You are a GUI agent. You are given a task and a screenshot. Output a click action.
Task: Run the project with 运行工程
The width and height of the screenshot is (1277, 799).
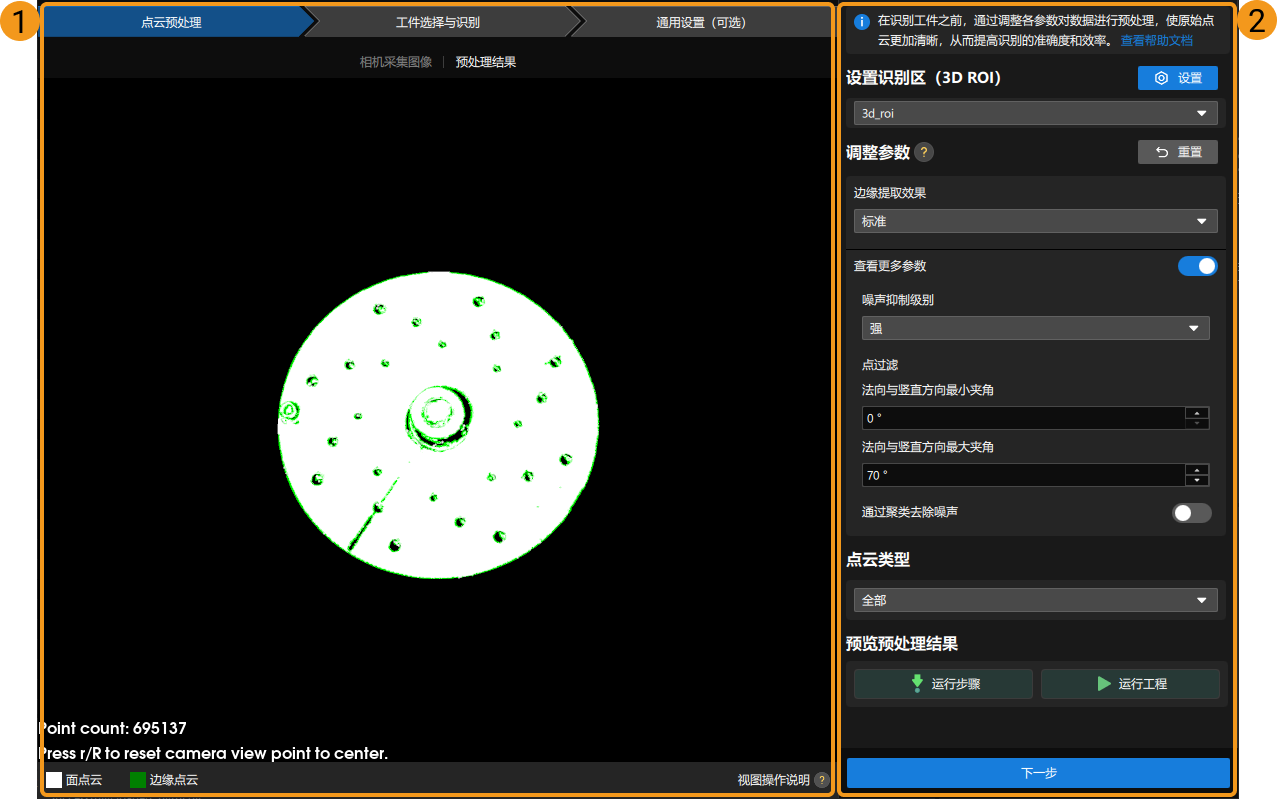1130,684
